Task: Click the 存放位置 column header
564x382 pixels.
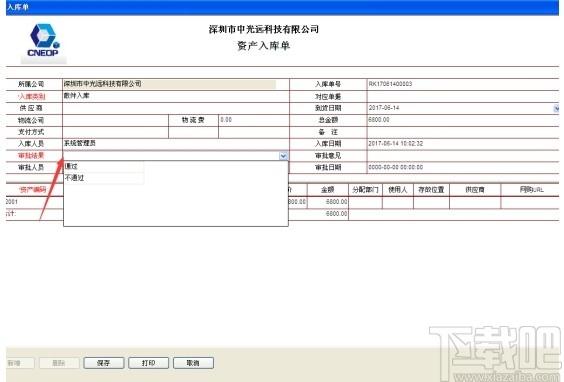Action: click(x=431, y=190)
